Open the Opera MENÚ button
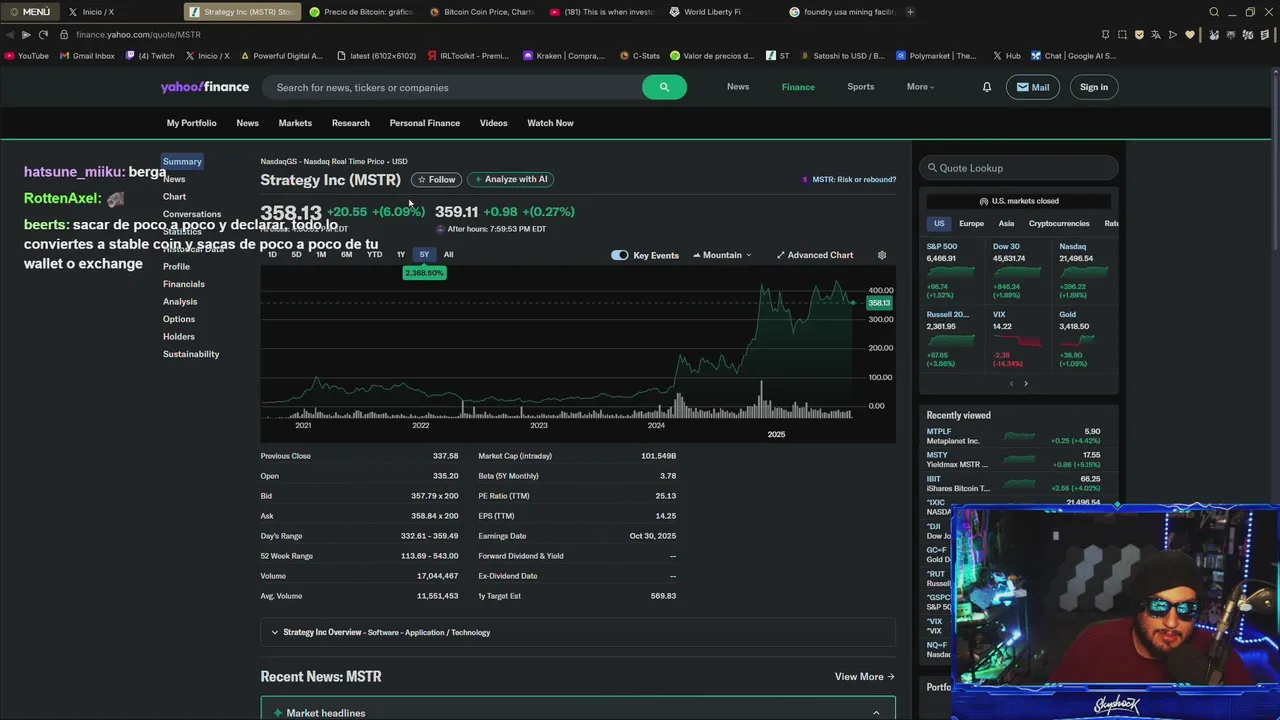Image resolution: width=1280 pixels, height=720 pixels. point(30,12)
